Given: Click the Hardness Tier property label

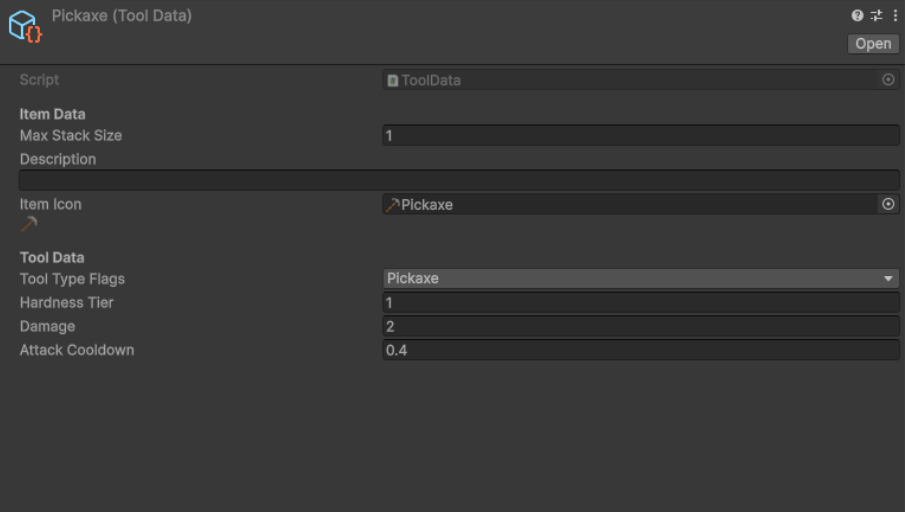Looking at the screenshot, I should [67, 303].
